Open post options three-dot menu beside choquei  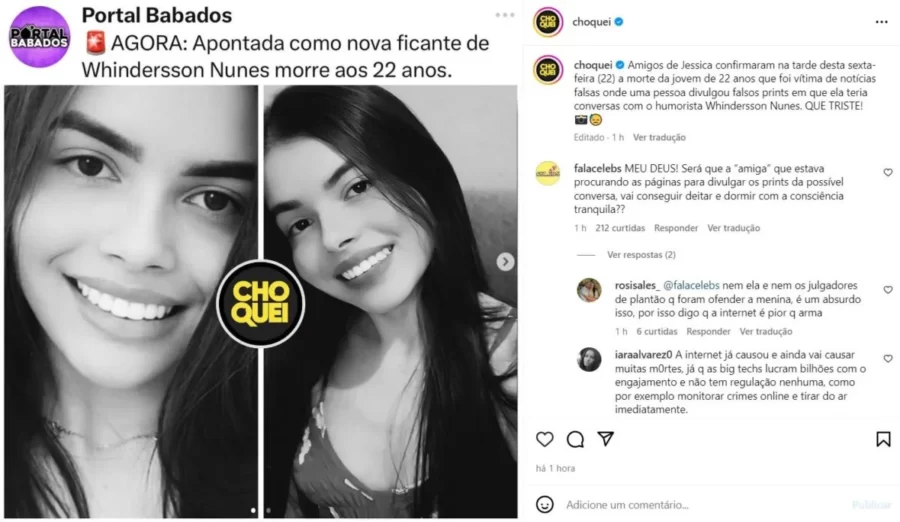pos(882,22)
